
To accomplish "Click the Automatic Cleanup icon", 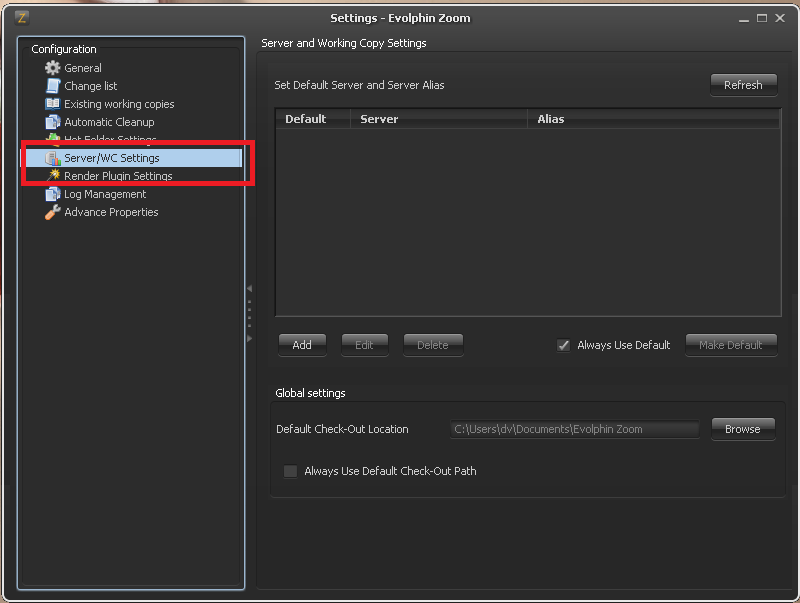I will click(x=53, y=122).
